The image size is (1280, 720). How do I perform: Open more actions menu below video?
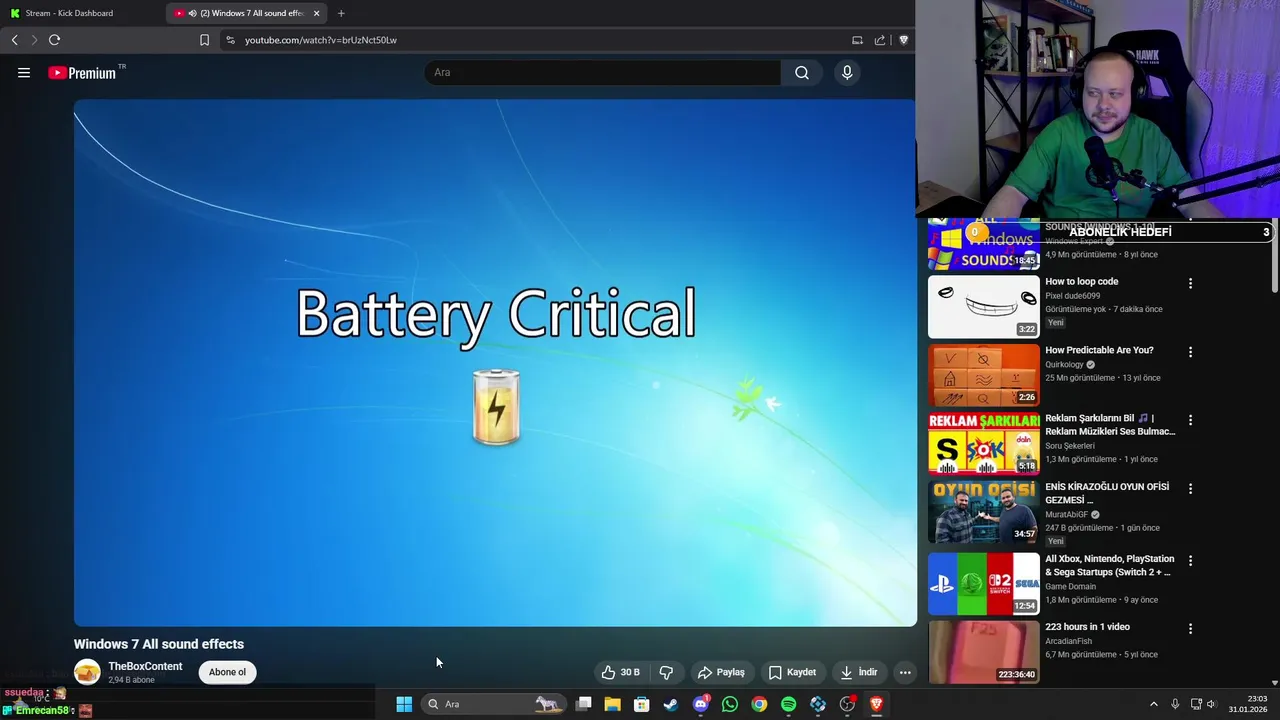point(905,672)
